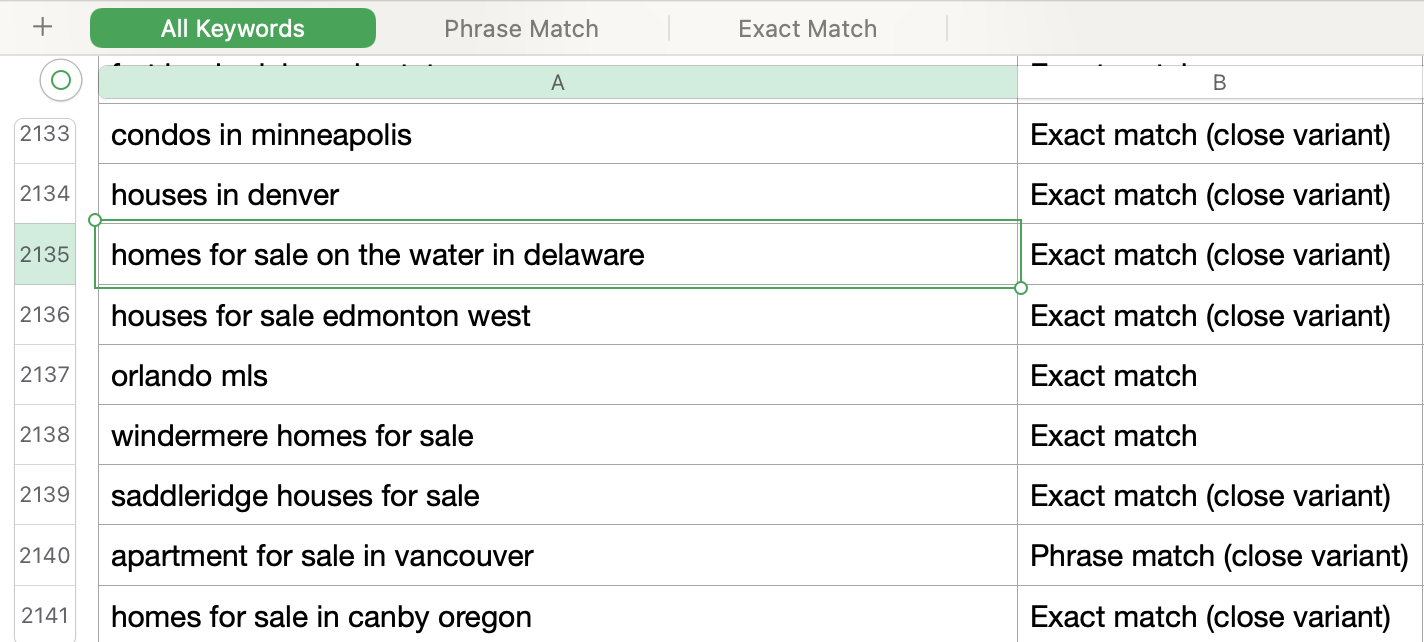The image size is (1424, 642).
Task: Select row header 2137
Action: point(45,375)
